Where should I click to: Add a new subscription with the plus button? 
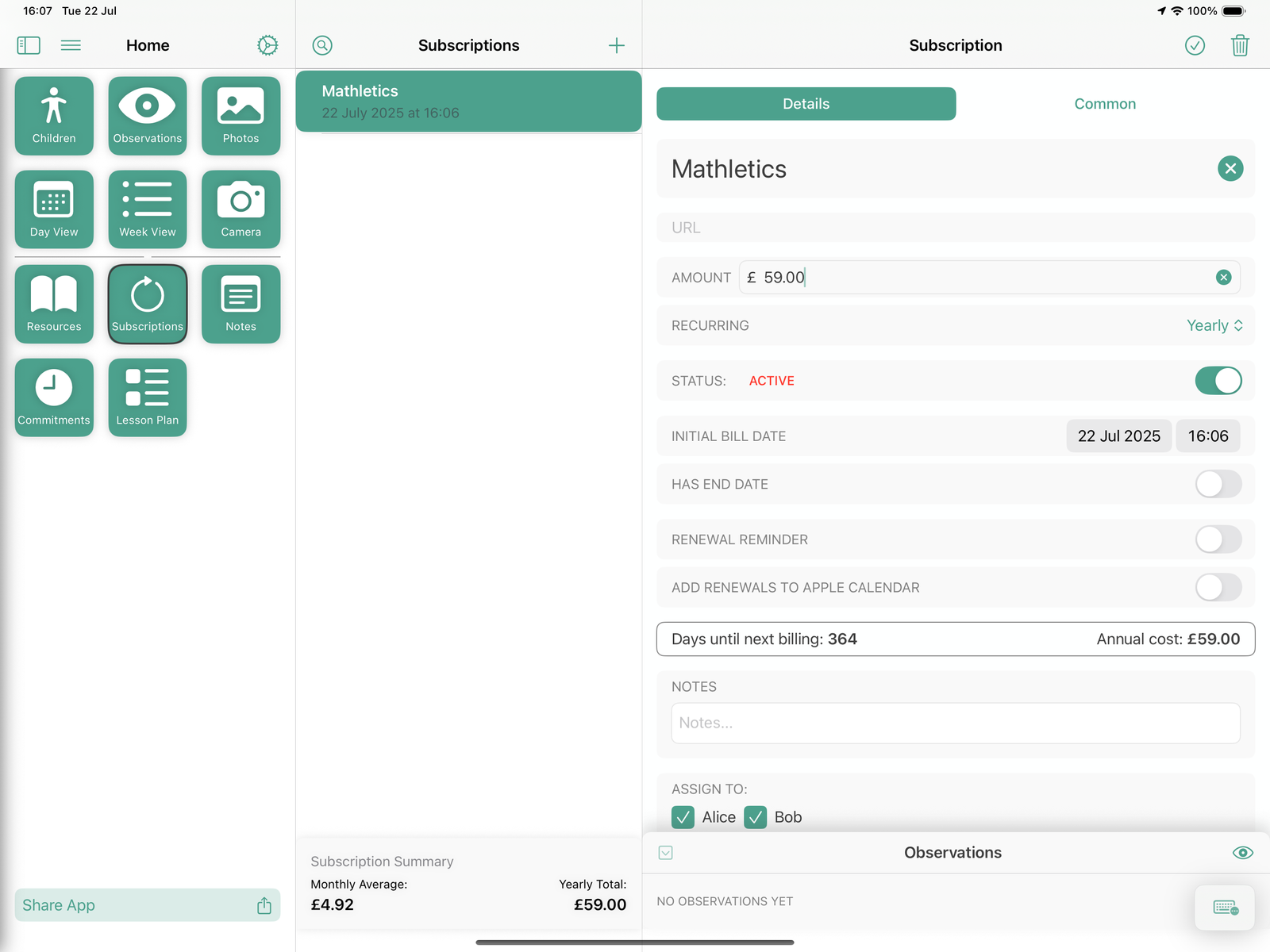click(x=616, y=45)
